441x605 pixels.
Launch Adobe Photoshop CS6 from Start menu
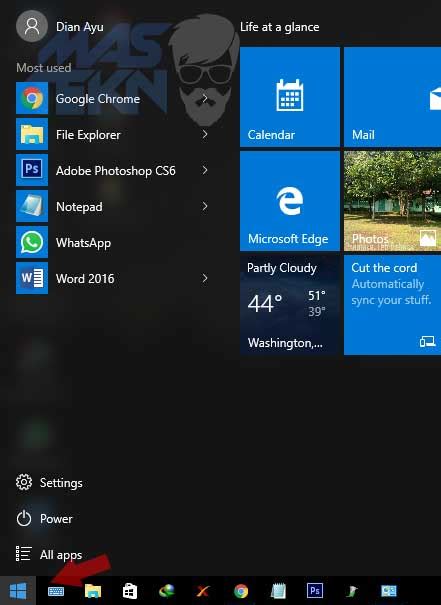[114, 170]
